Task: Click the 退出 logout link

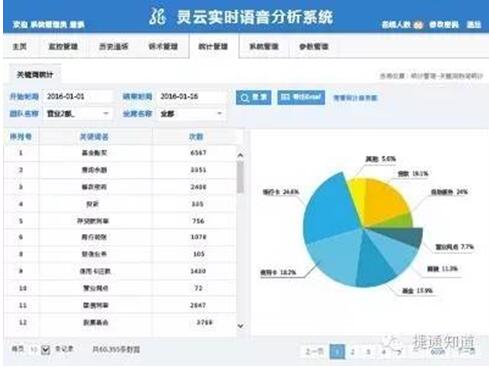Action: (473, 25)
